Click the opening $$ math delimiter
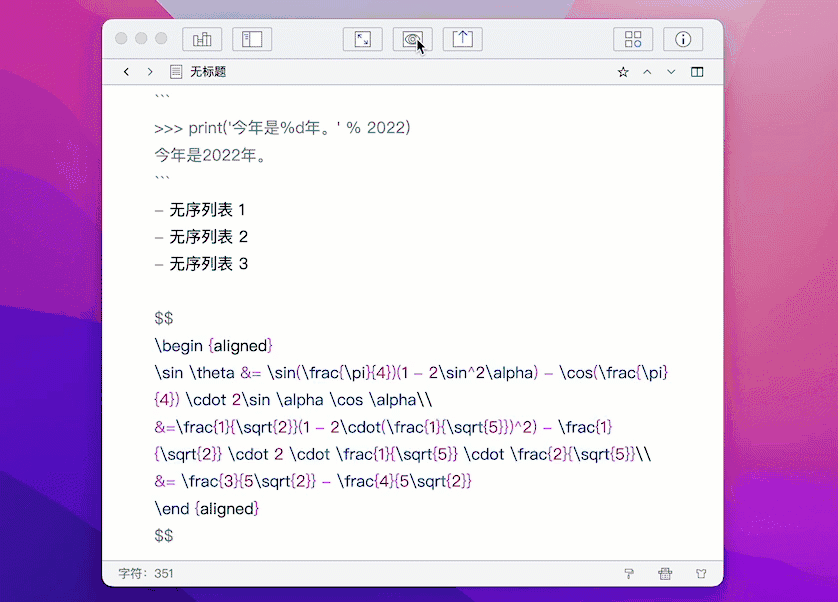The height and width of the screenshot is (602, 838). [x=164, y=318]
